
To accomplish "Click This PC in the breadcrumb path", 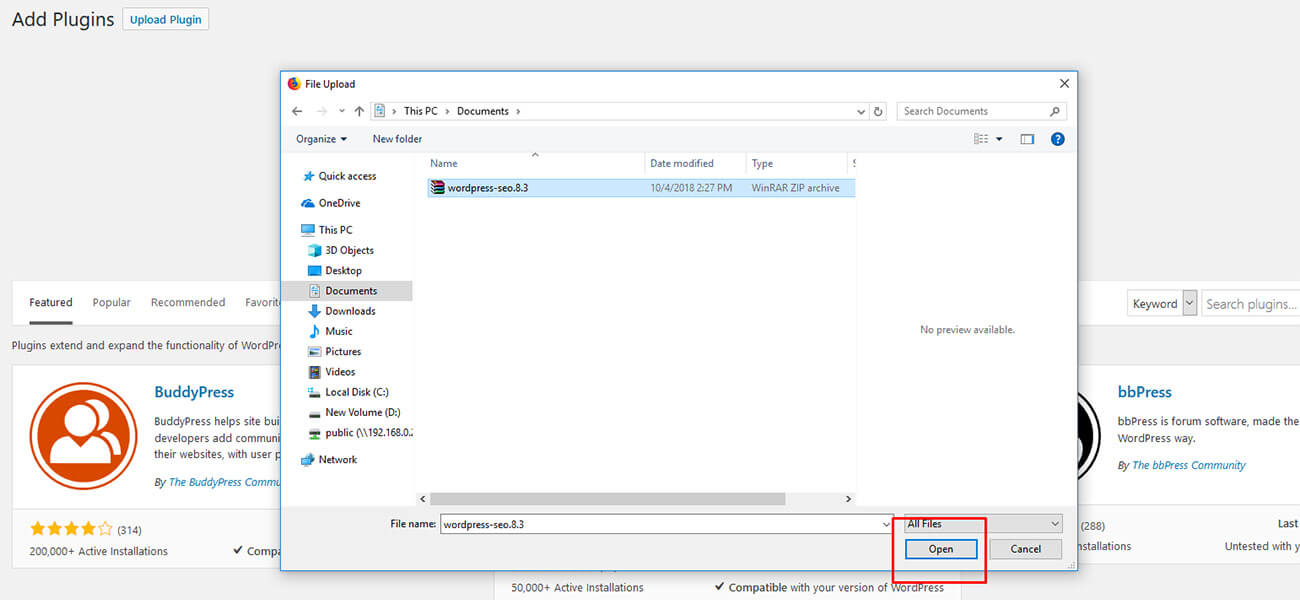I will 420,111.
